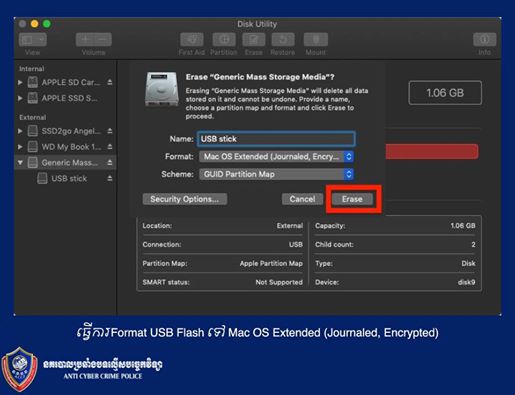Click the red disk usage bar

432,151
